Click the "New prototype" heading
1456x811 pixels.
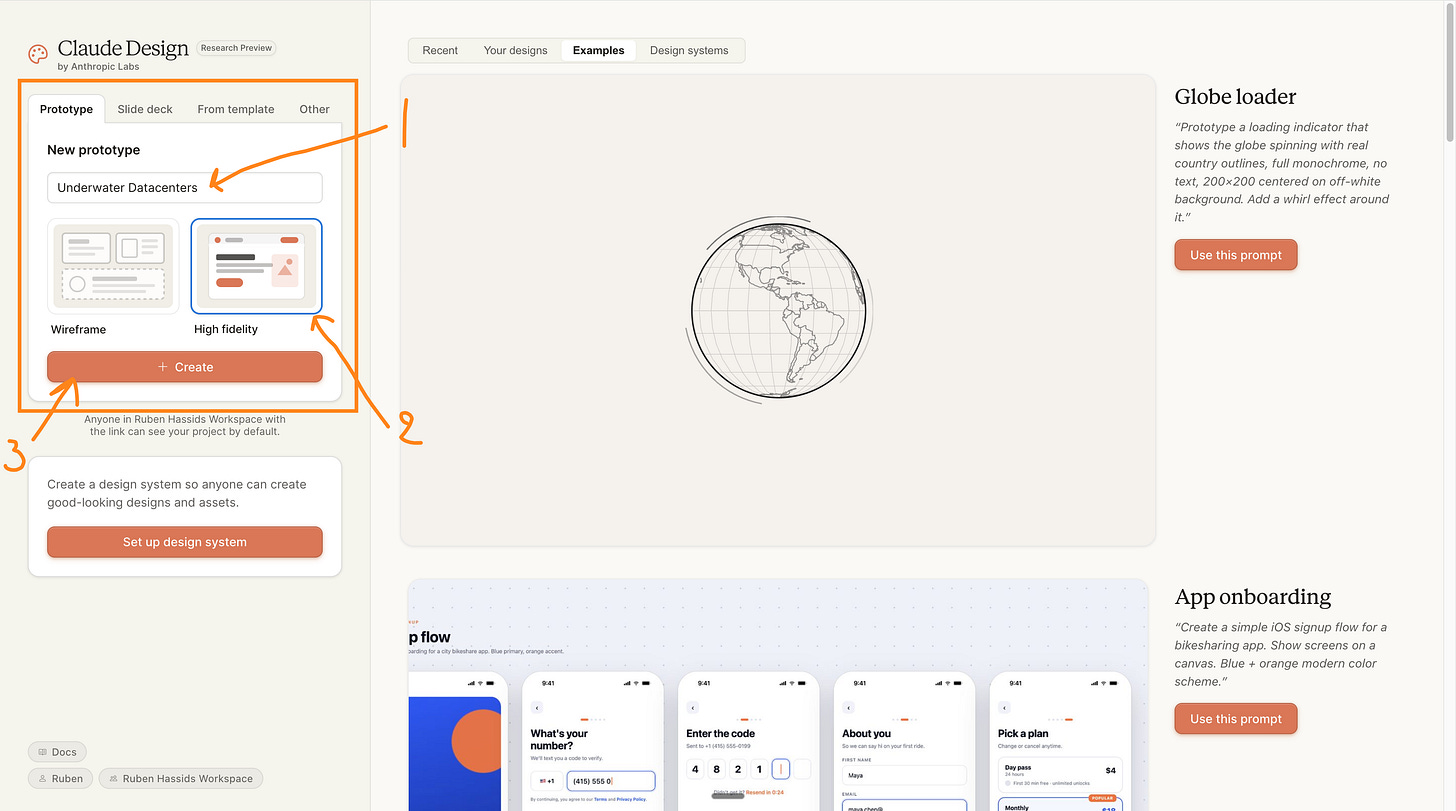click(93, 150)
